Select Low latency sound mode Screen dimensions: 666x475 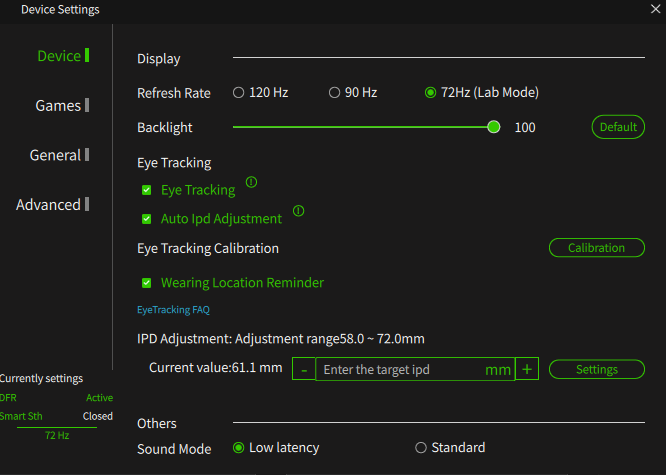[239, 448]
